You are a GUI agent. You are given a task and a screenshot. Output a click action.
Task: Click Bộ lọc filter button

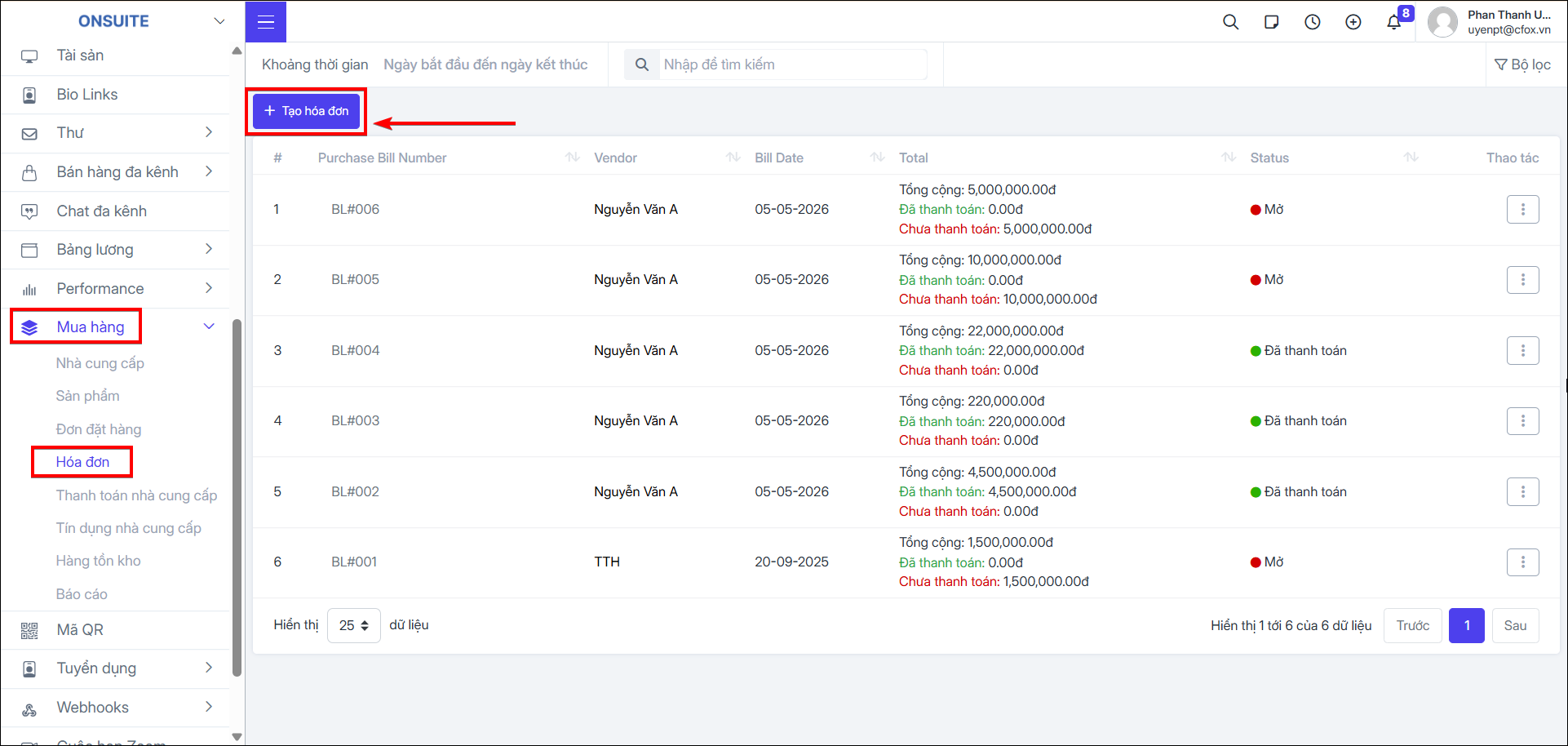coord(1522,64)
